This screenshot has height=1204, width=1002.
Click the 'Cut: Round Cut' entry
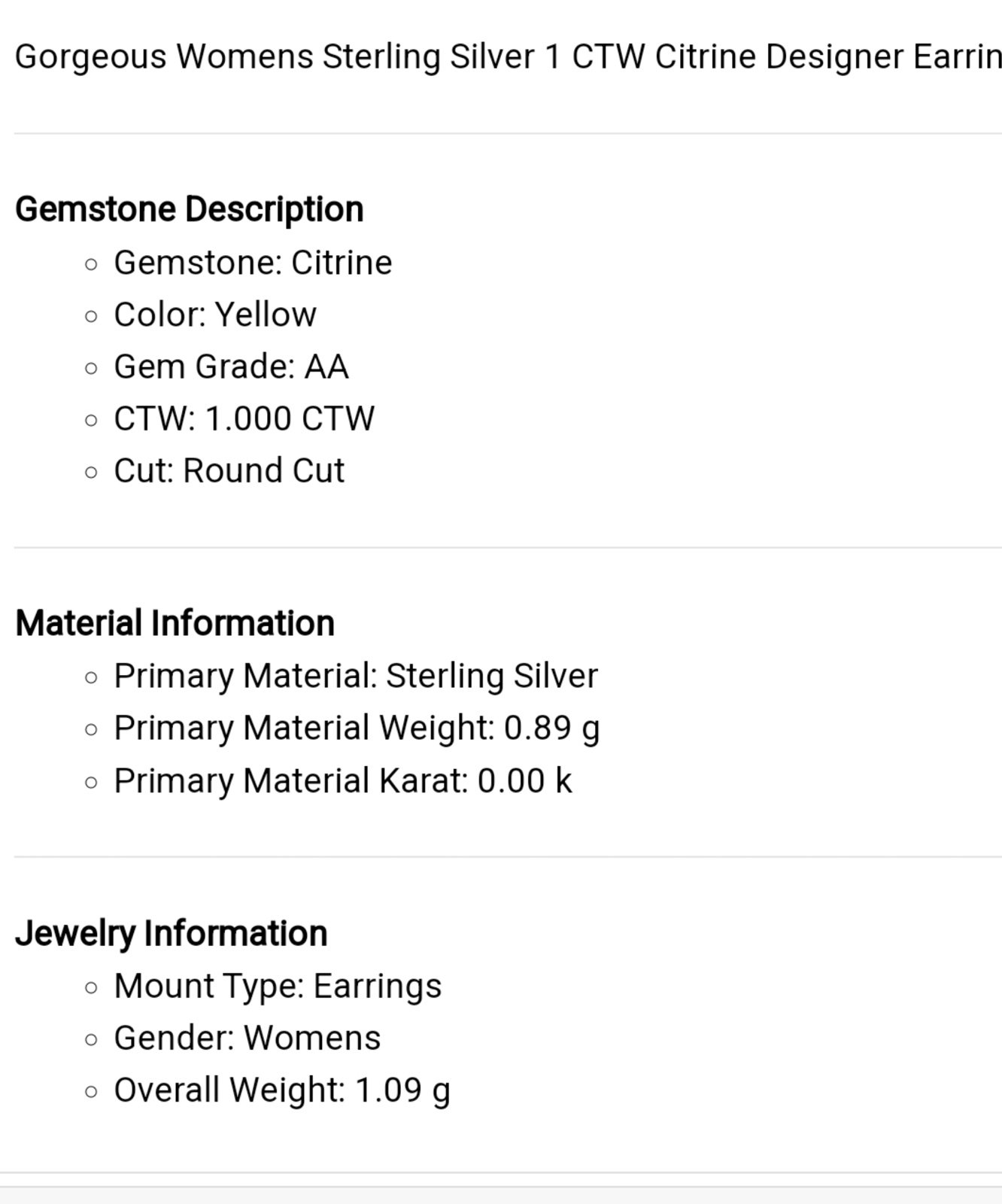click(x=229, y=471)
